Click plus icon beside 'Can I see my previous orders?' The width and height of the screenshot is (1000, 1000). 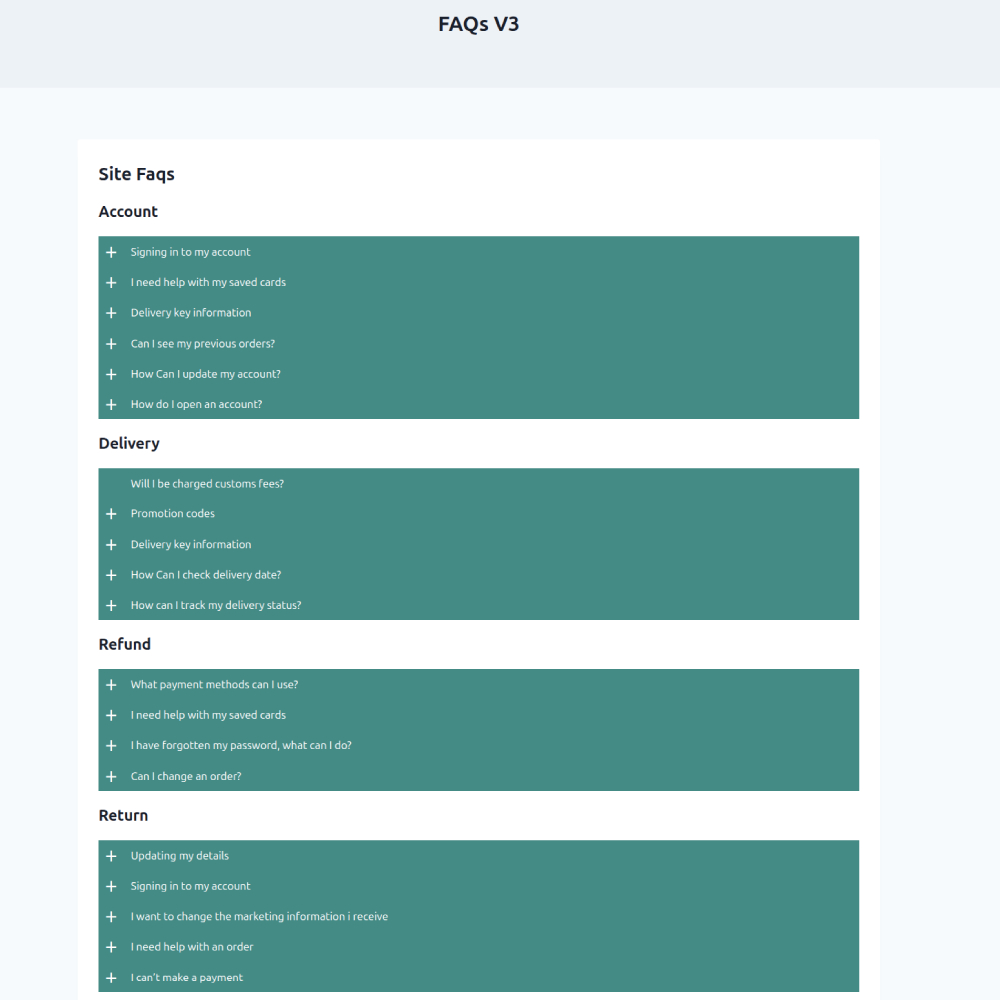coord(111,344)
